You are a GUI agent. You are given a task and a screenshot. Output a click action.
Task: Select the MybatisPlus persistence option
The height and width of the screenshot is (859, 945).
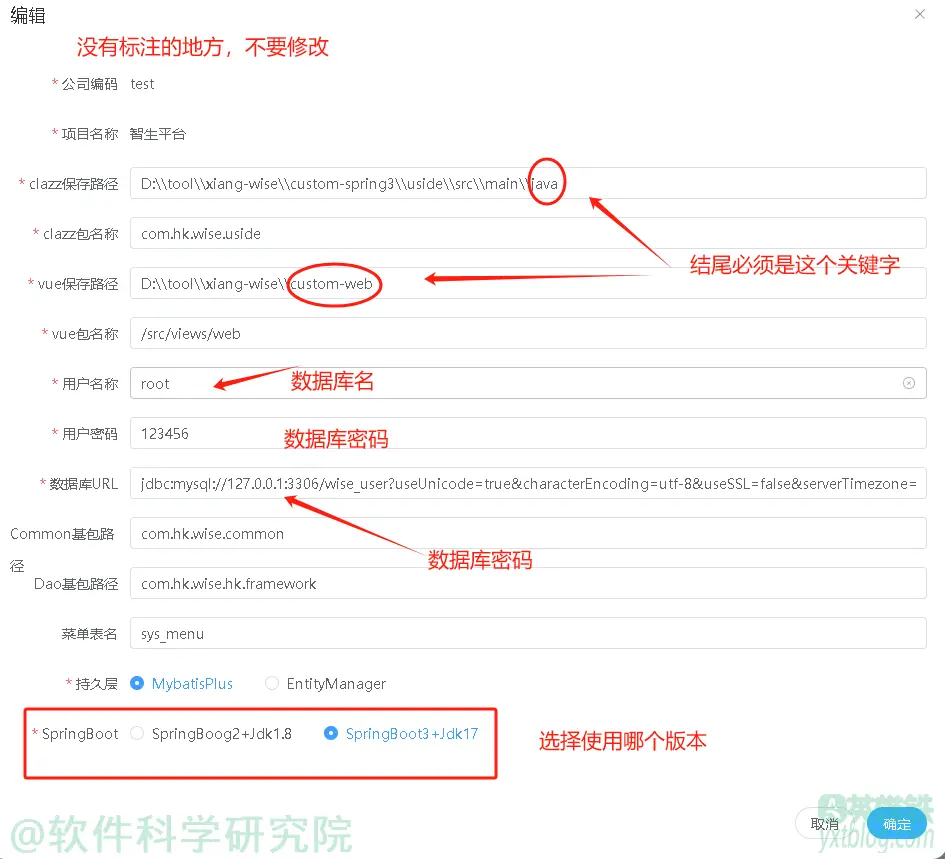181,684
